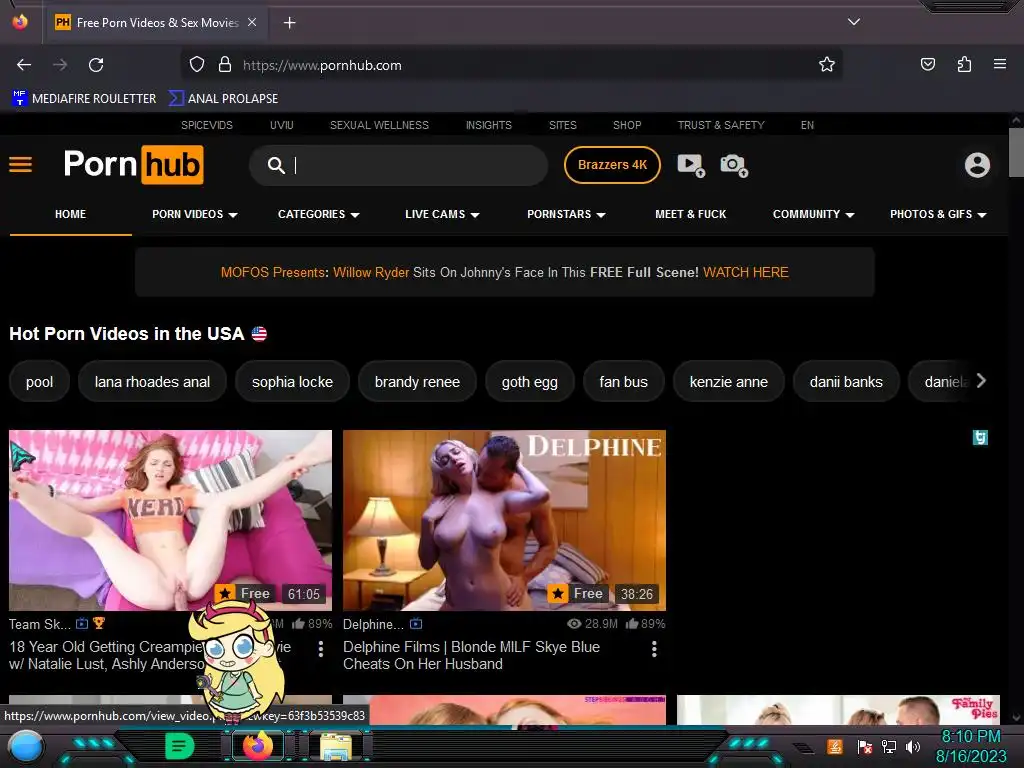
Task: Click the magnifier search icon
Action: (x=276, y=165)
